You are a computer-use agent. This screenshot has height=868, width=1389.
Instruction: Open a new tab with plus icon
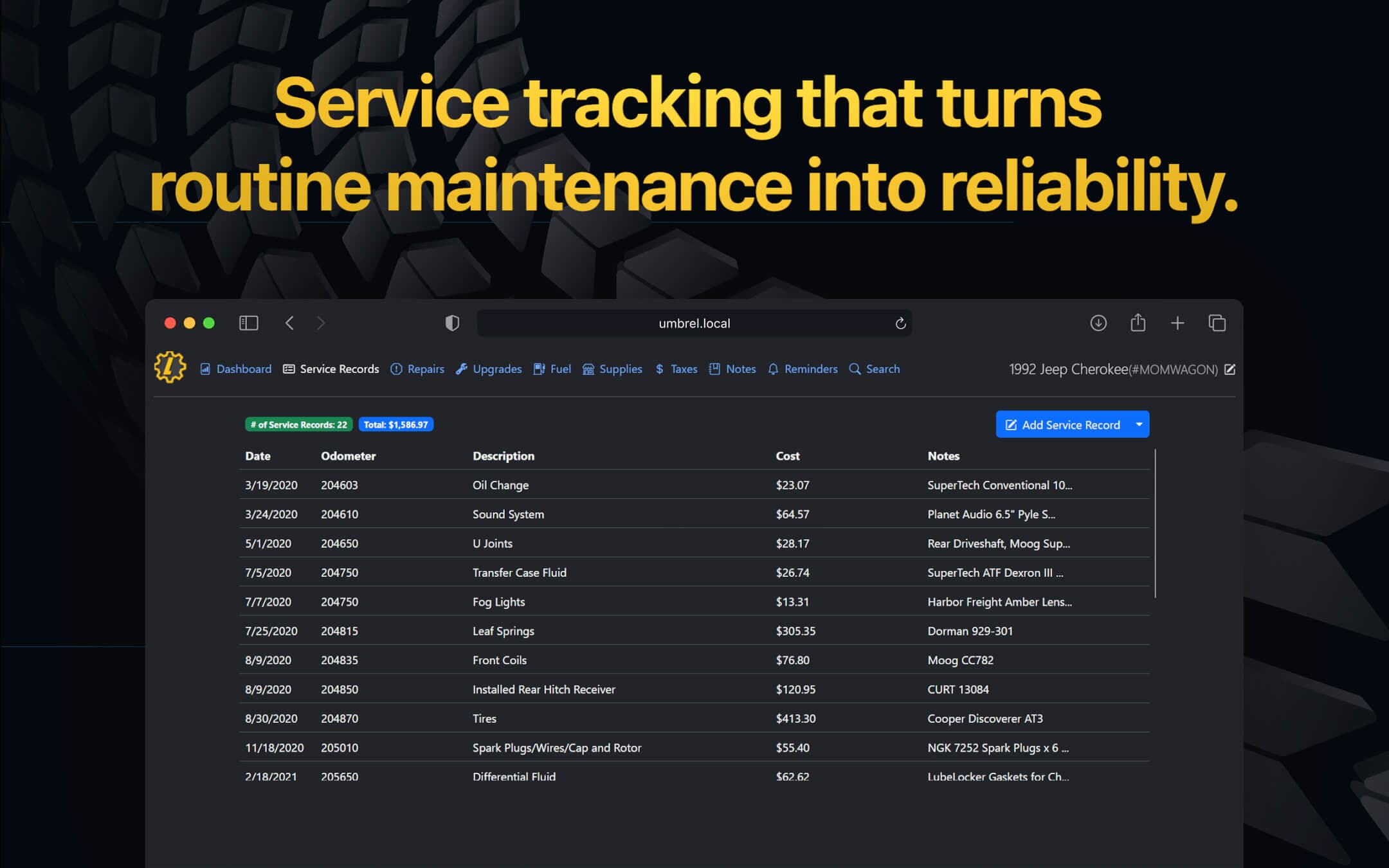pyautogui.click(x=1177, y=323)
